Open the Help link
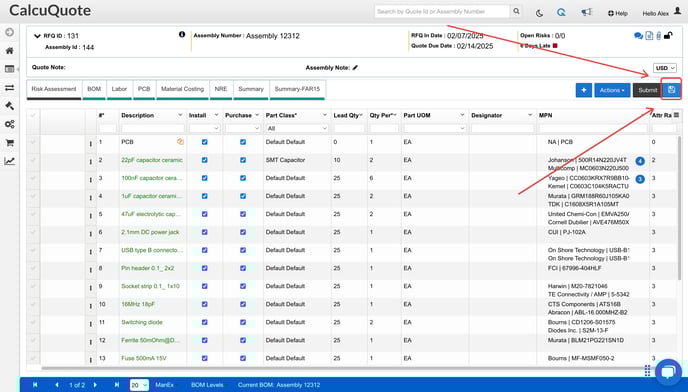The width and height of the screenshot is (688, 392). [x=618, y=14]
